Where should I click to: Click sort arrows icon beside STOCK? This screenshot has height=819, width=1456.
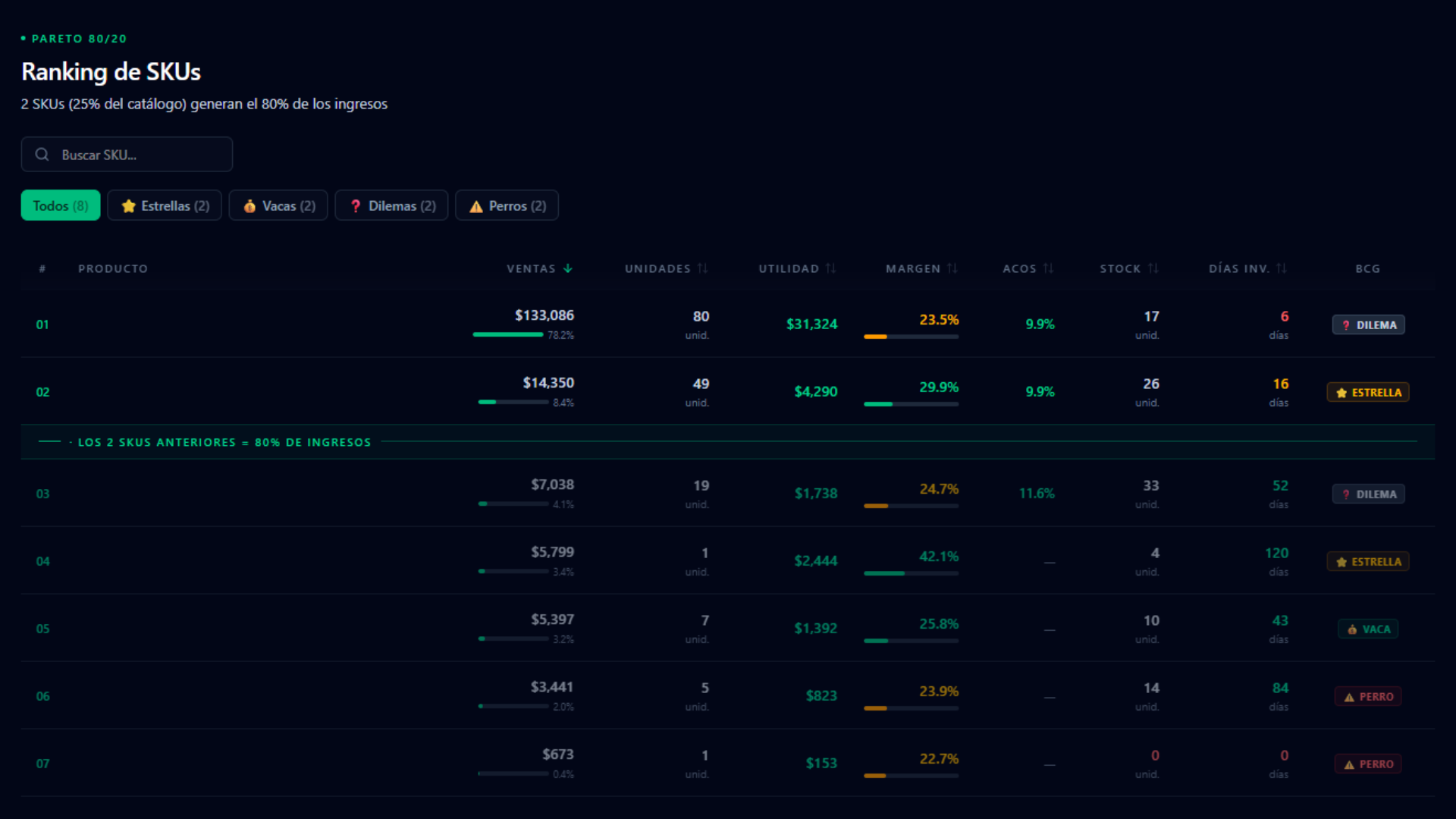1153,268
